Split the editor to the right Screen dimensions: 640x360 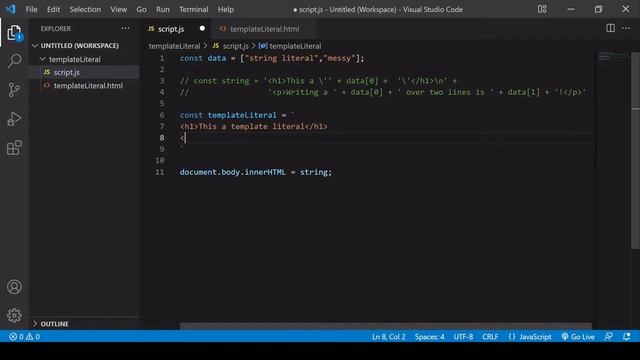[x=610, y=28]
